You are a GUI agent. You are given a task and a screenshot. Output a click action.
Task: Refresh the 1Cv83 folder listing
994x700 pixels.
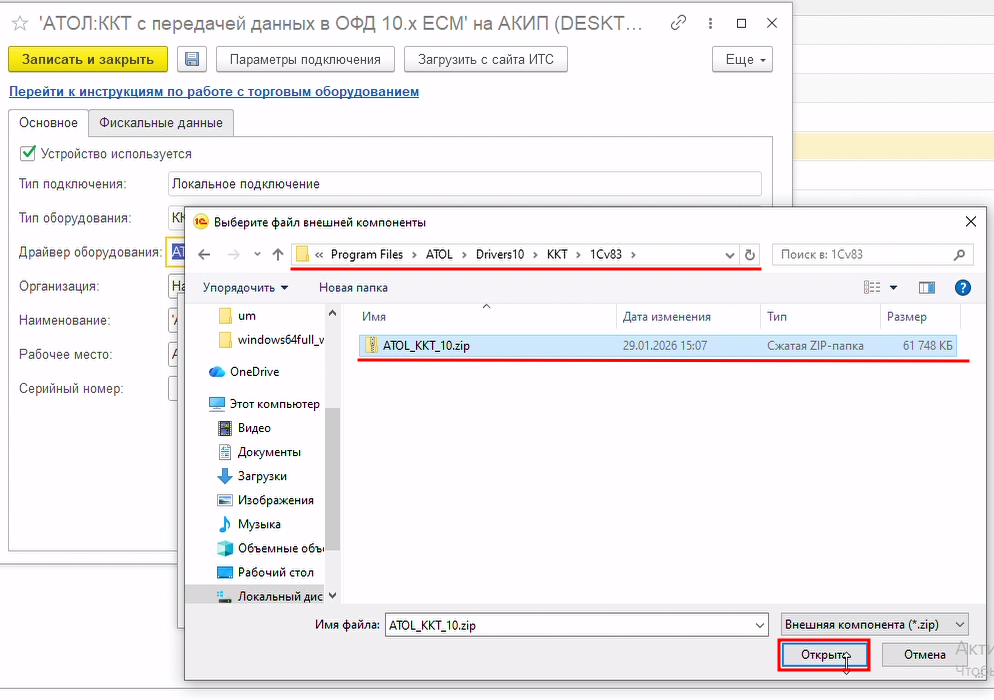750,255
